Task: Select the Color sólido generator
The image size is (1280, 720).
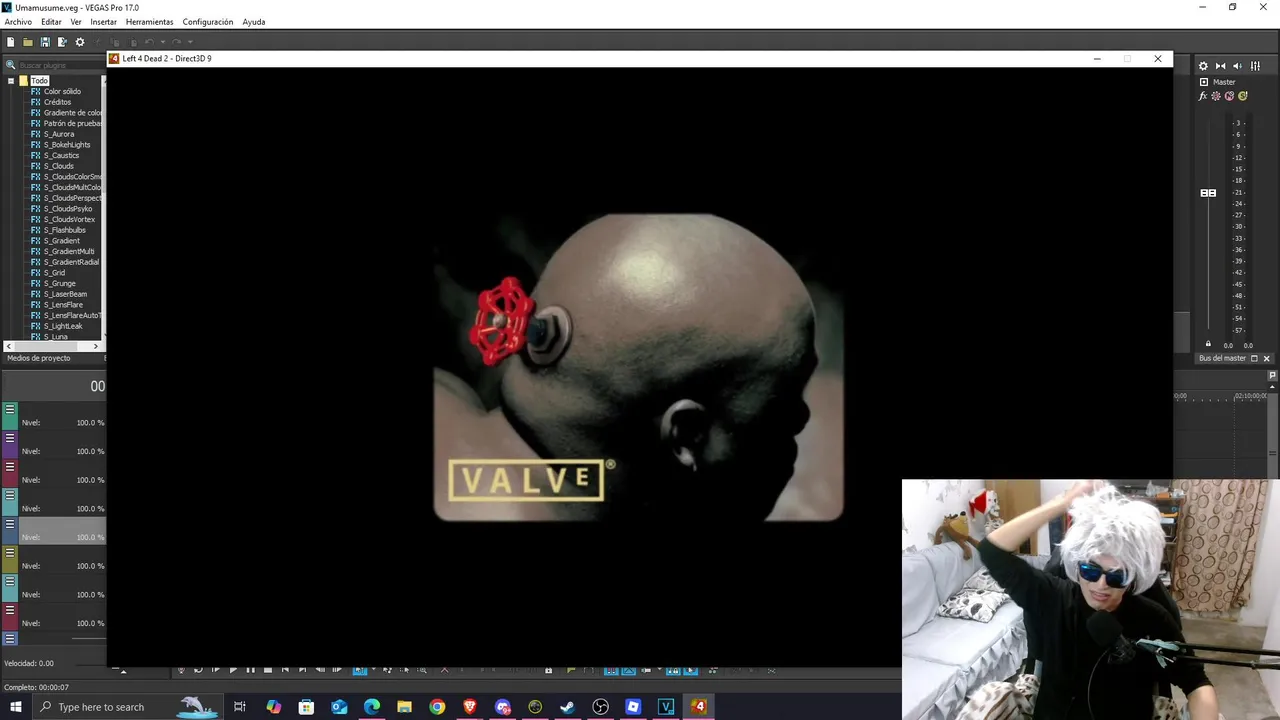Action: [x=62, y=91]
